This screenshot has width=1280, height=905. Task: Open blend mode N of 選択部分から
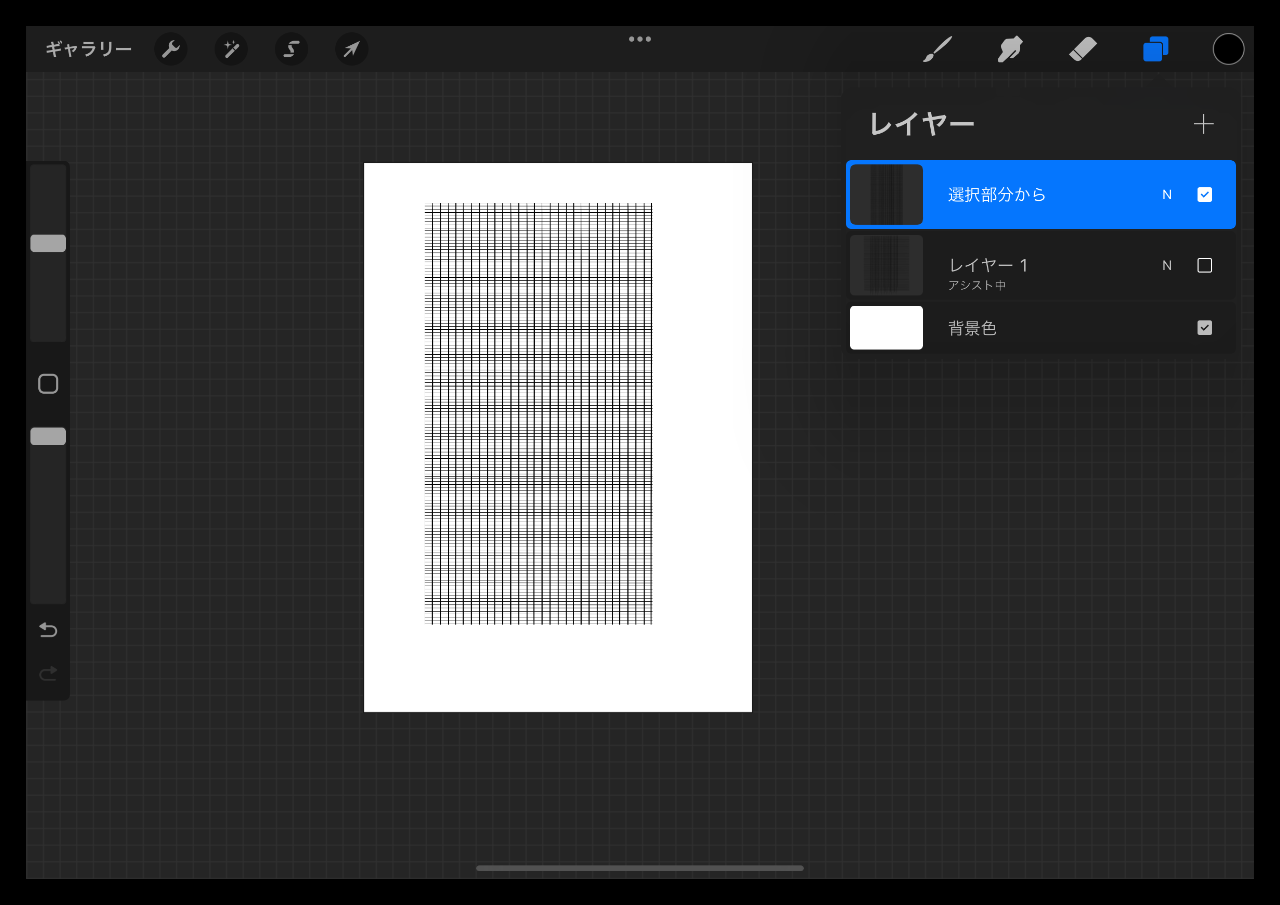coord(1167,195)
